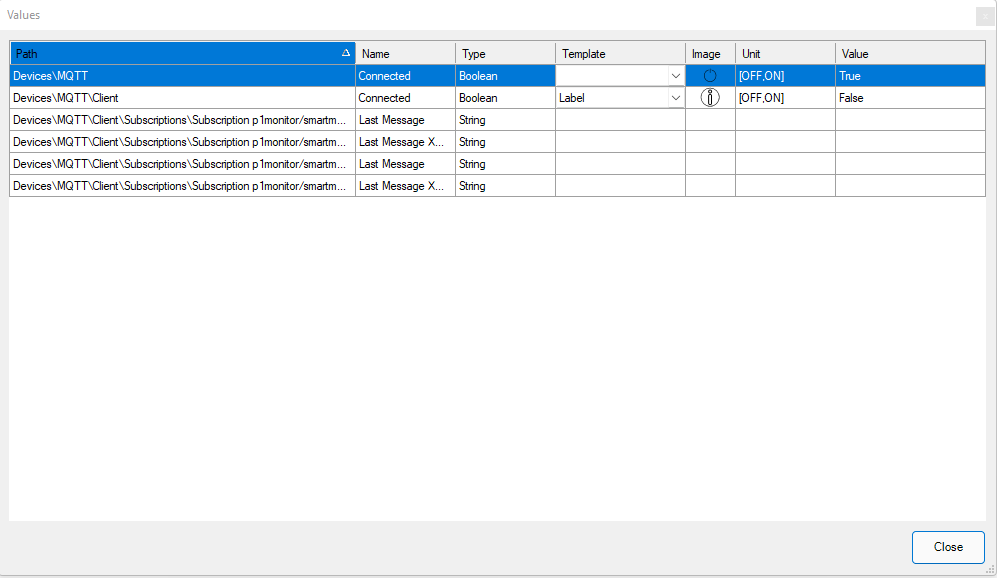997x578 pixels.
Task: Click the Value column header
Action: (910, 54)
